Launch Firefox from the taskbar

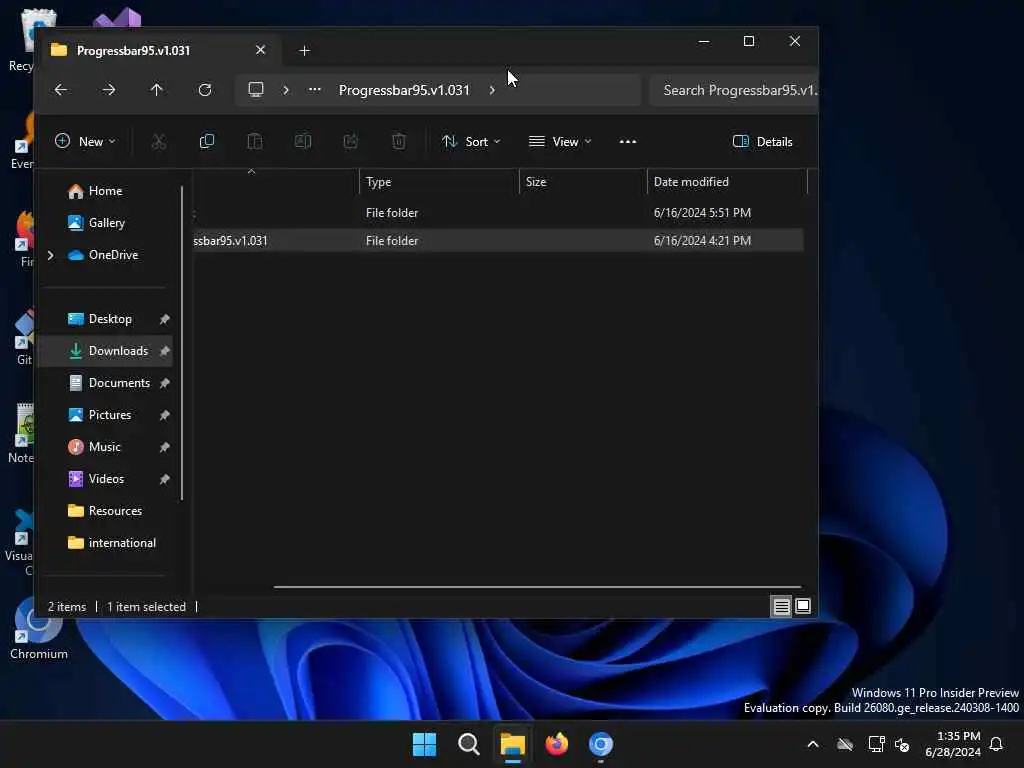click(557, 744)
